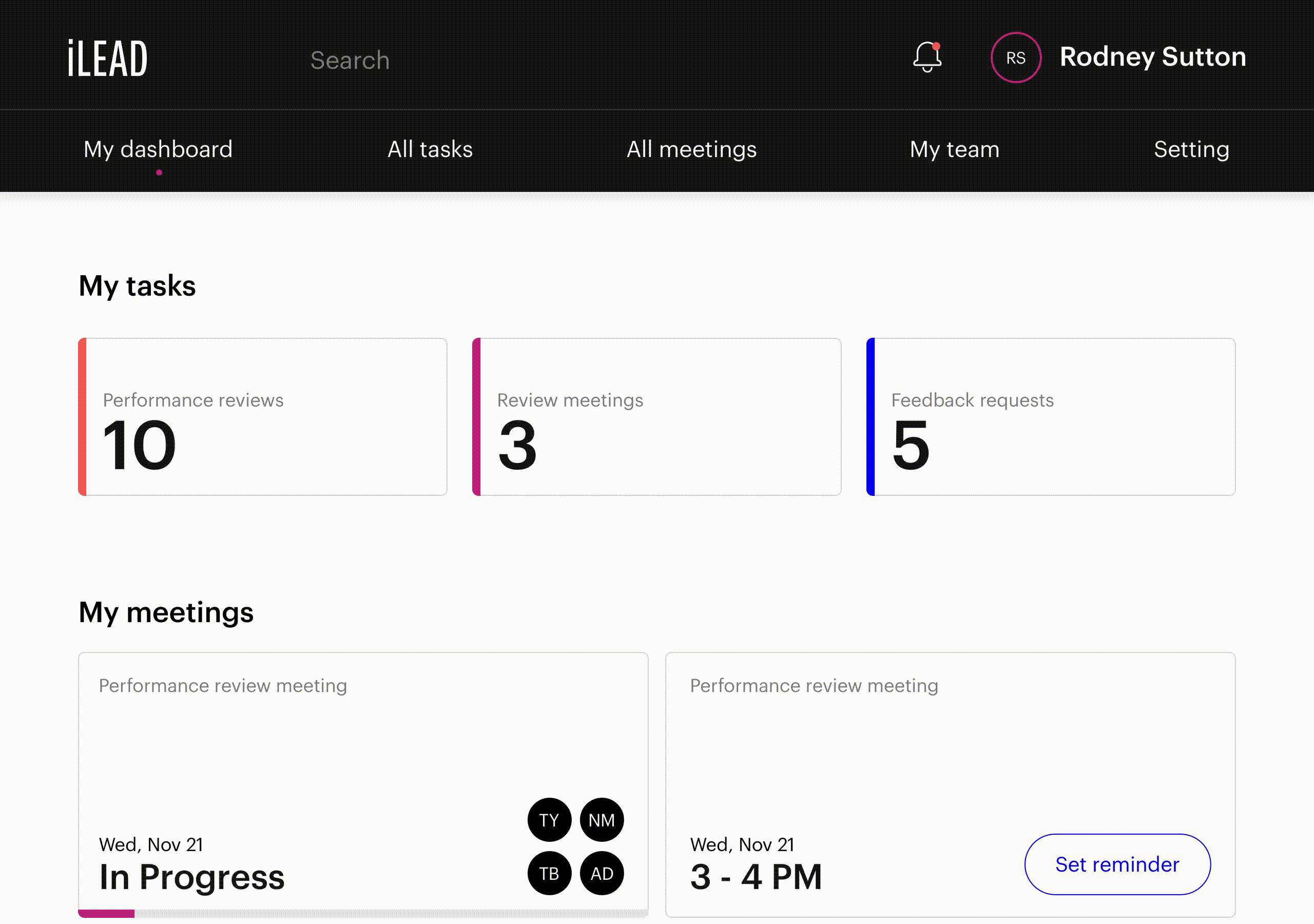The image size is (1314, 924).
Task: Click the iLEAD logo
Action: pyautogui.click(x=108, y=59)
